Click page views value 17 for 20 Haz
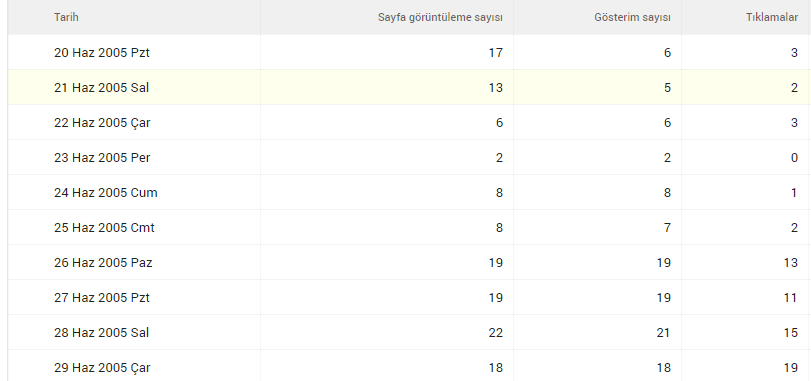The height and width of the screenshot is (381, 811). pos(495,52)
